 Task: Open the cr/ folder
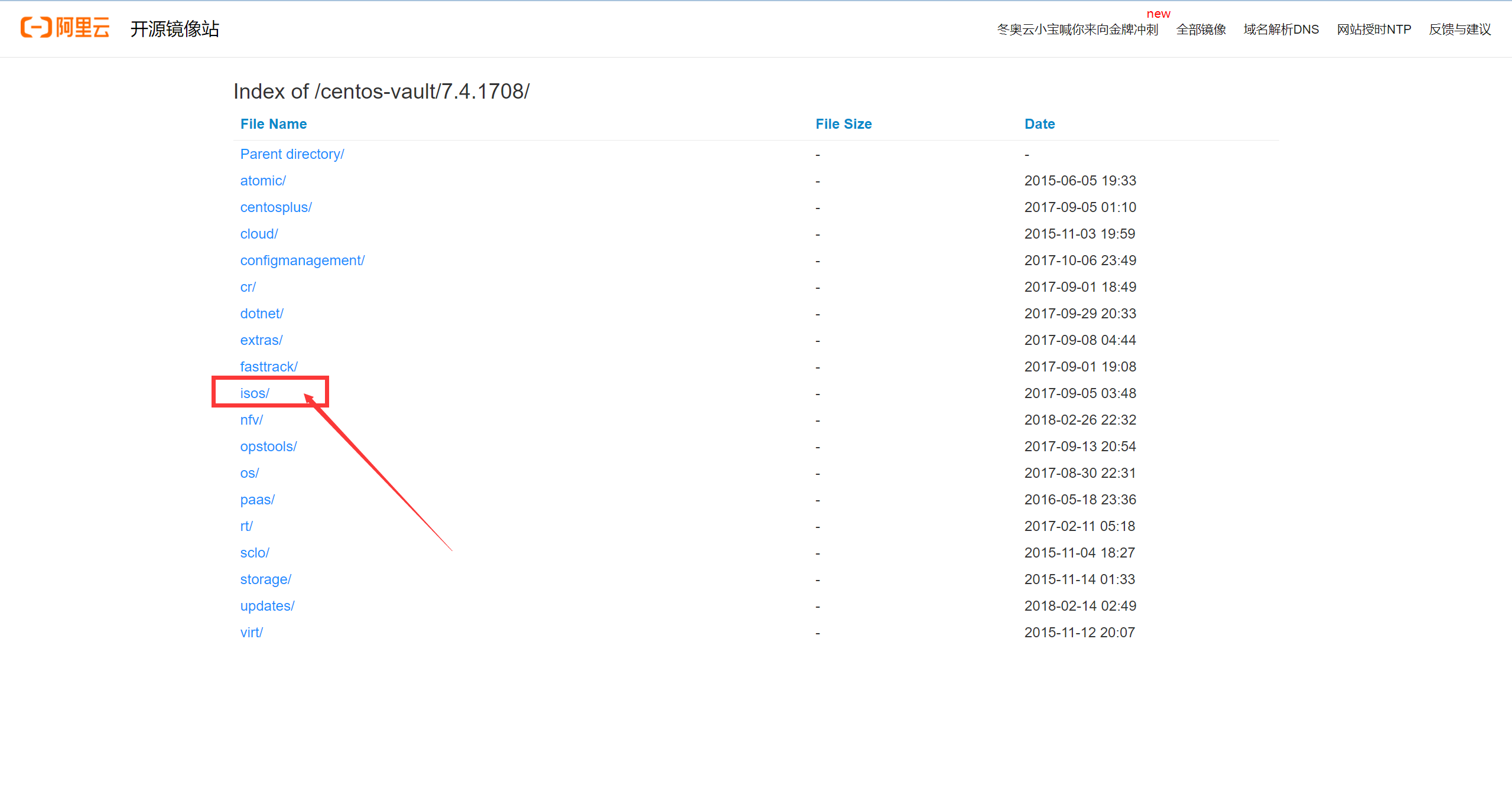pos(248,287)
